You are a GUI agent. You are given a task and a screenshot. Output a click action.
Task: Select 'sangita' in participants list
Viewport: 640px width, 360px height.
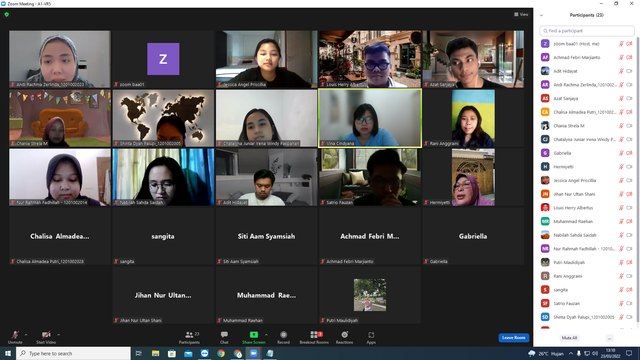[x=587, y=290]
